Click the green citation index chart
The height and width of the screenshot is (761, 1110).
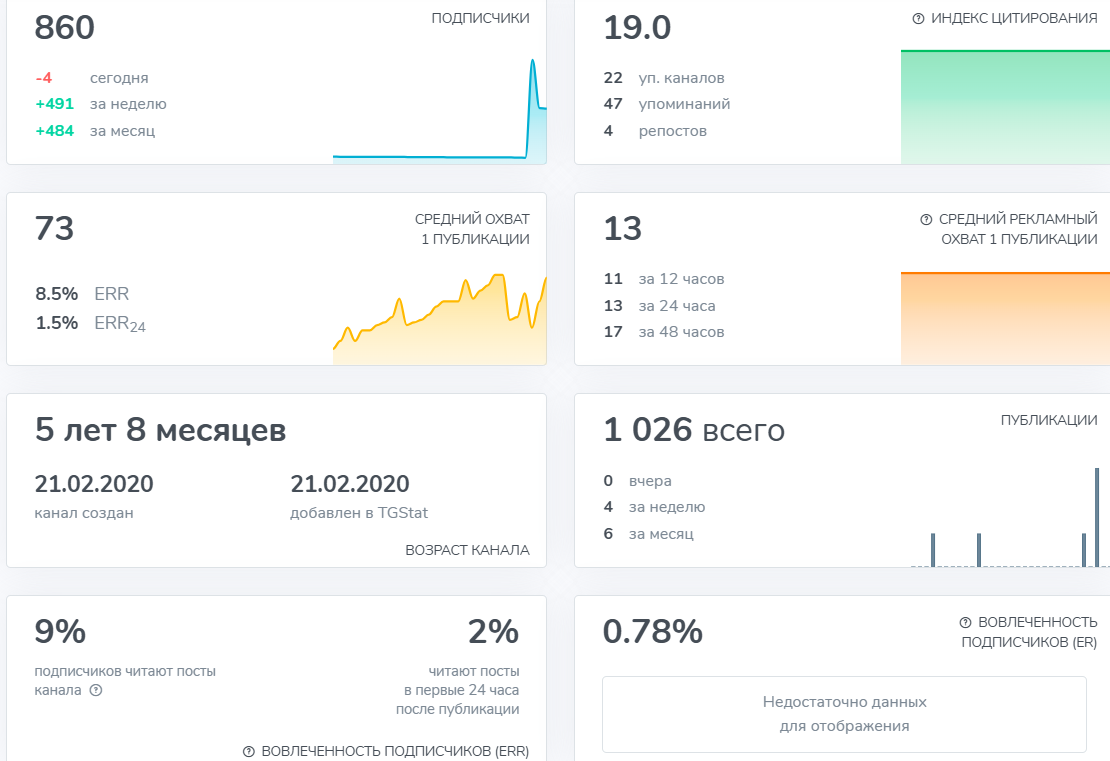tap(1005, 107)
